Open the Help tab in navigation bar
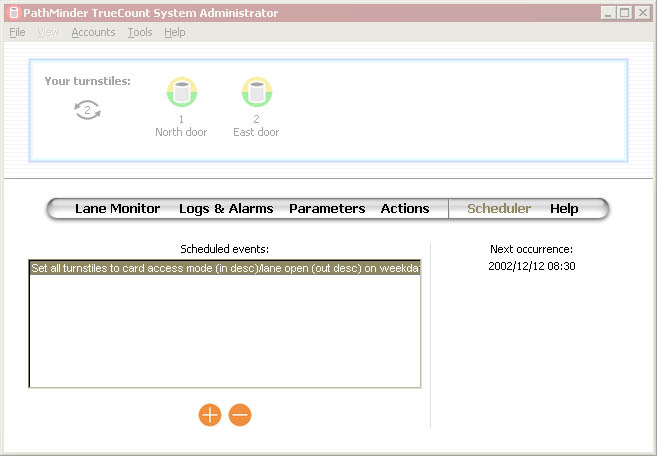The height and width of the screenshot is (456, 657). click(x=564, y=209)
